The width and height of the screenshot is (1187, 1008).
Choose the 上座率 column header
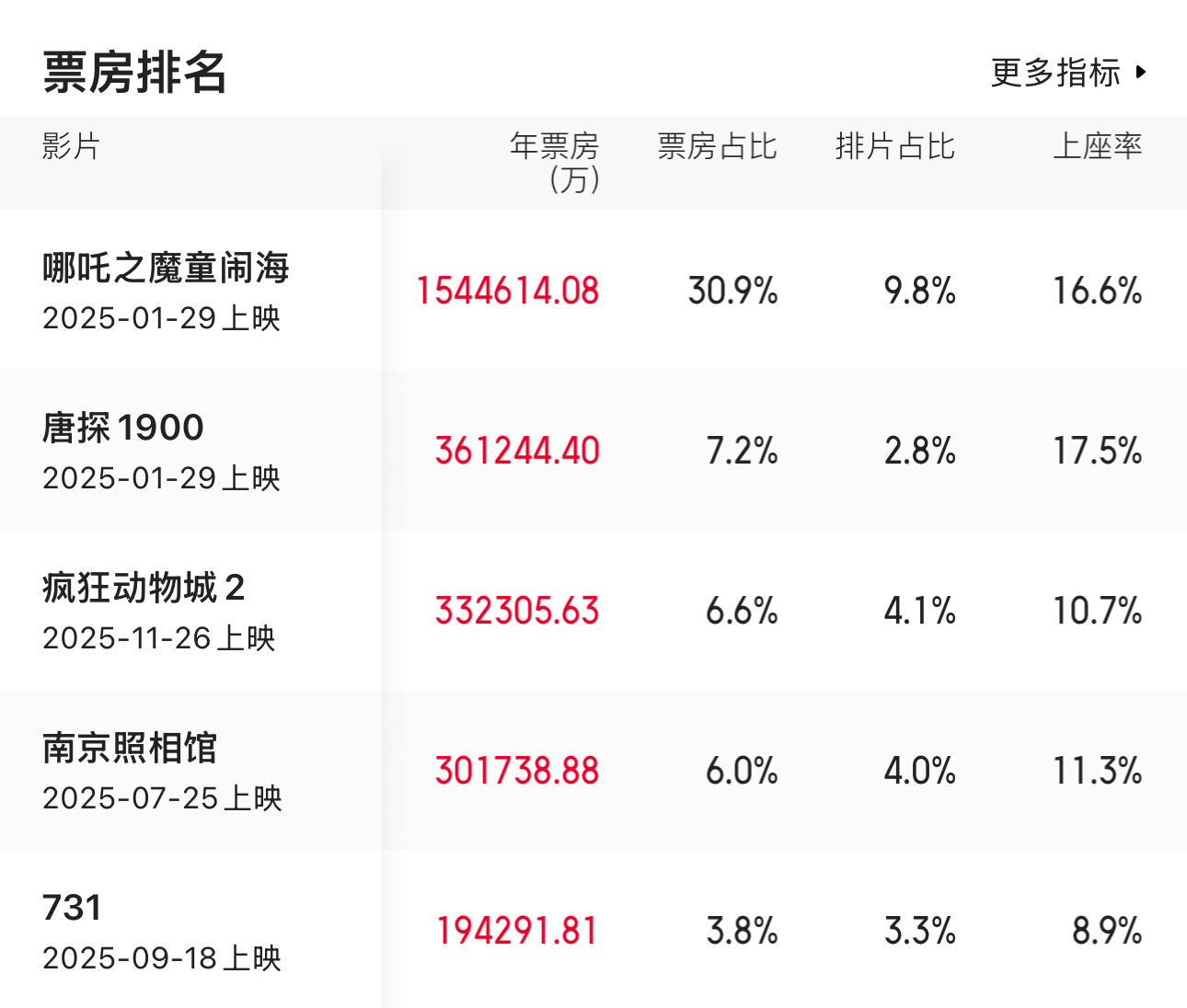point(1097,146)
